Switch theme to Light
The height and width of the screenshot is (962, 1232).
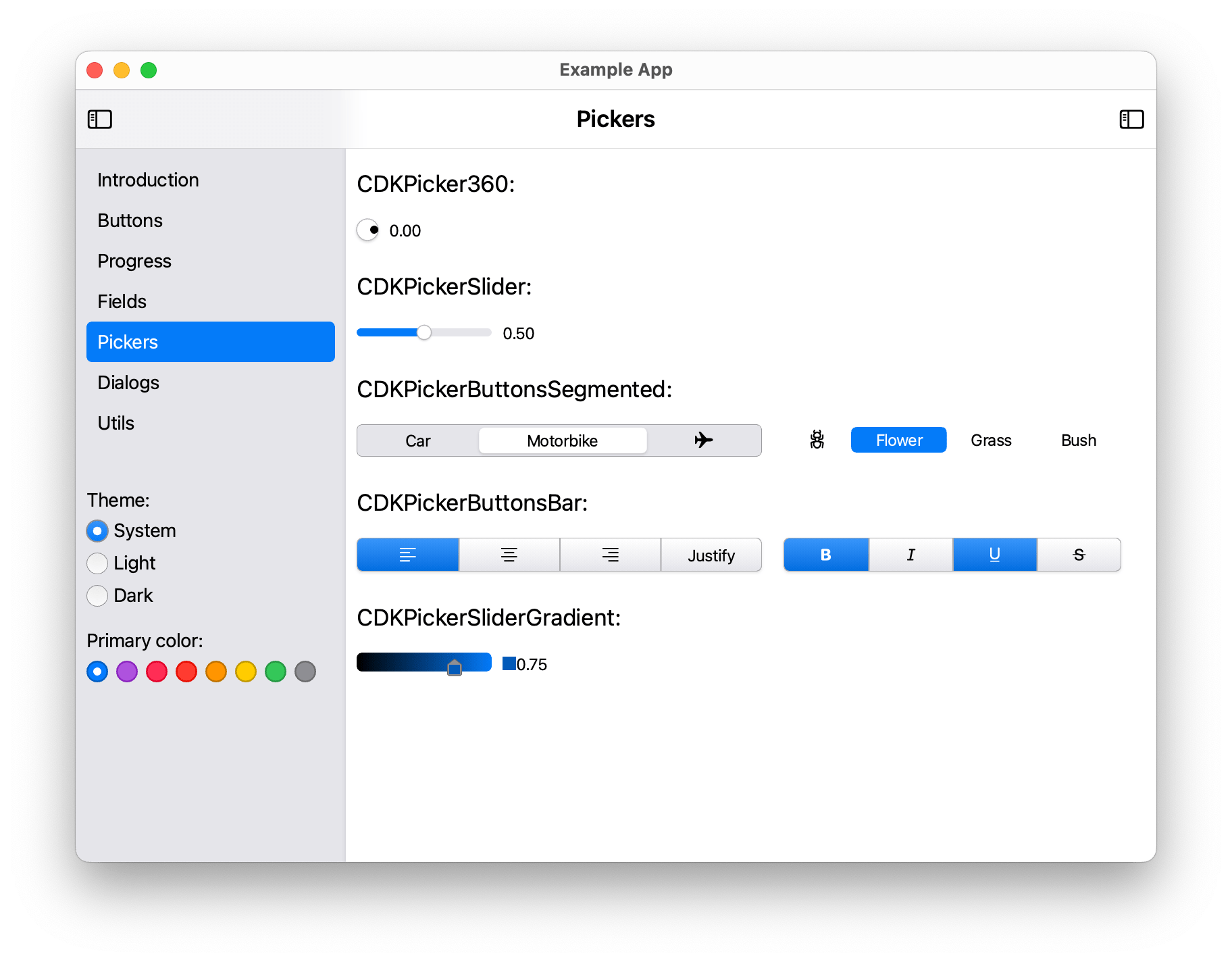(x=97, y=563)
